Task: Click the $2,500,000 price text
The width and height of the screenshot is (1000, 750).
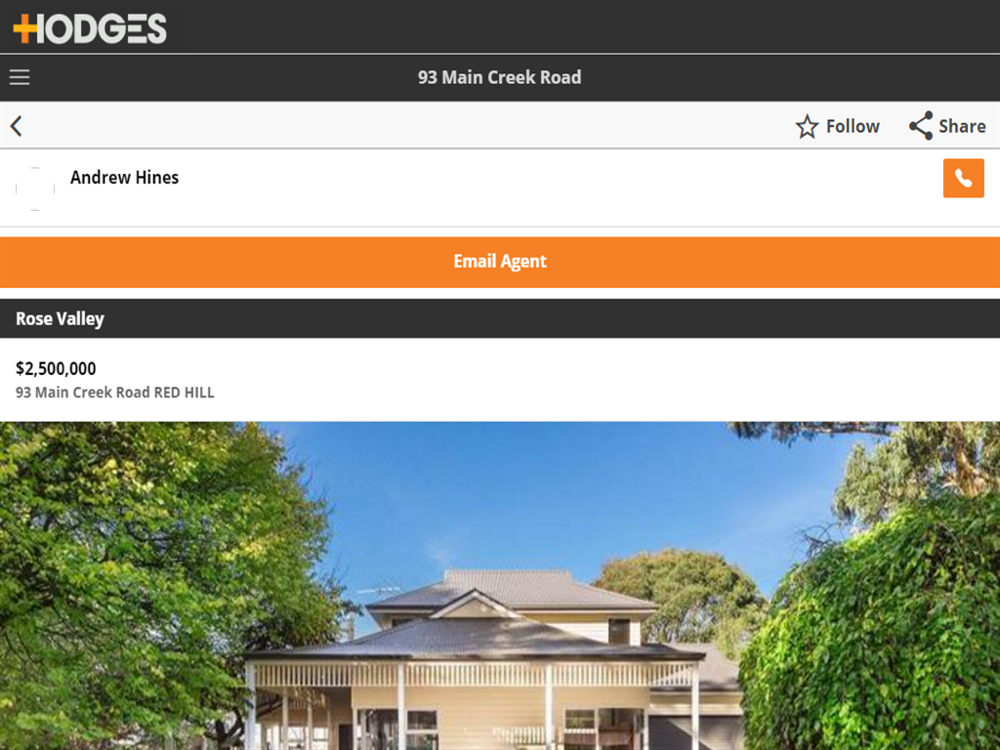Action: tap(56, 369)
